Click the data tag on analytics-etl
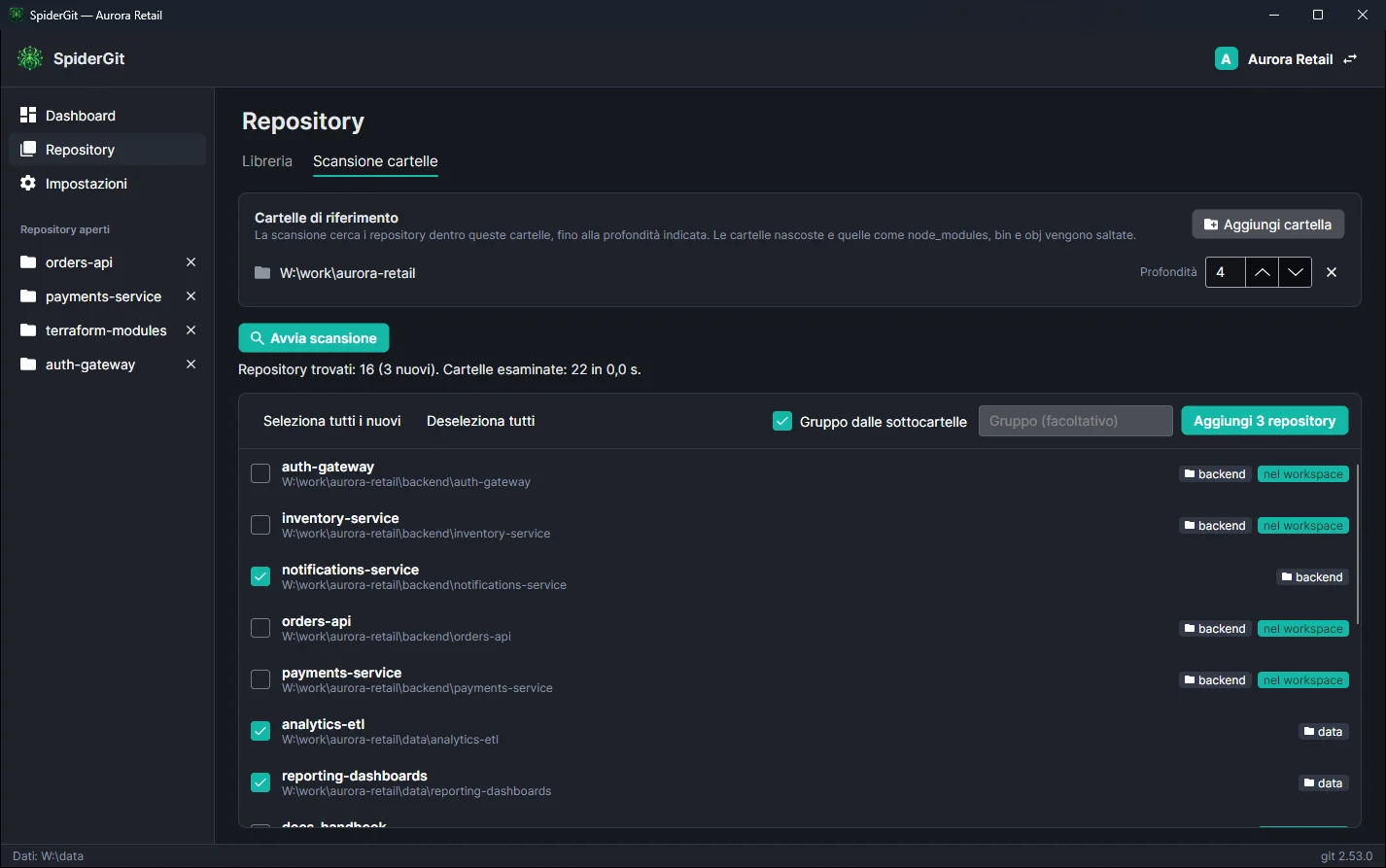The height and width of the screenshot is (868, 1386). point(1324,732)
